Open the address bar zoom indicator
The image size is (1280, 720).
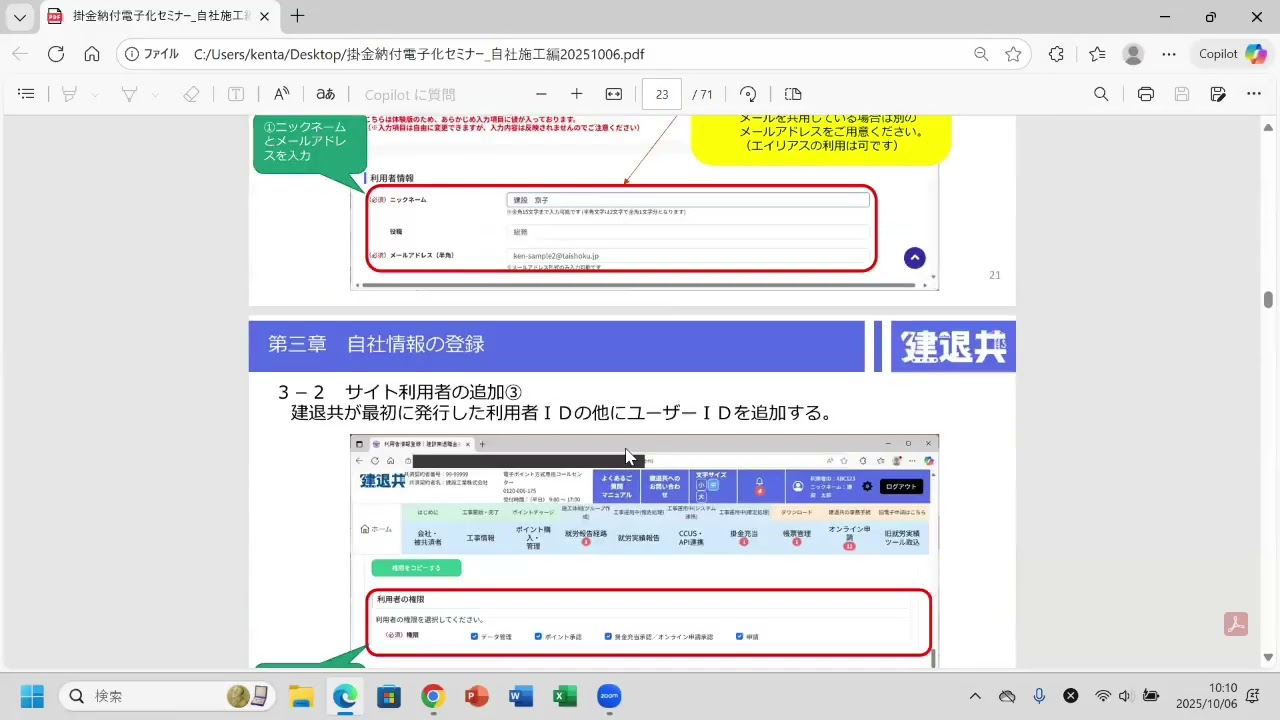pos(981,54)
